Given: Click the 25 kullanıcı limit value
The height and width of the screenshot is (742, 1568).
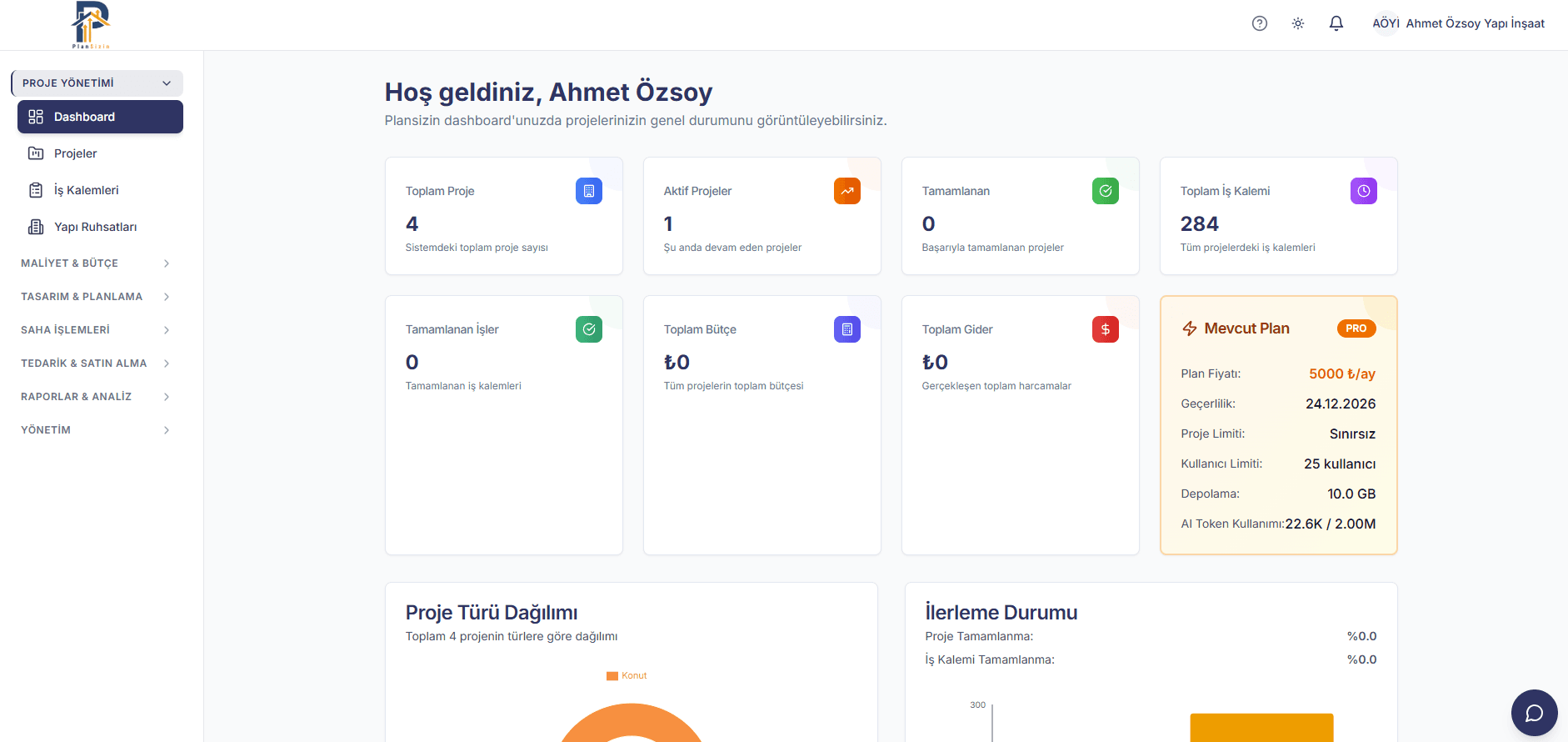Looking at the screenshot, I should coord(1340,464).
